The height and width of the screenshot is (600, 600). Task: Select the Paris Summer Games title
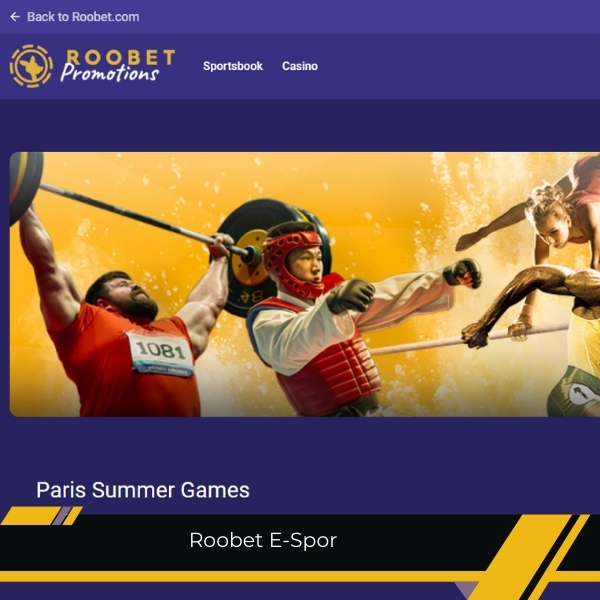[143, 490]
